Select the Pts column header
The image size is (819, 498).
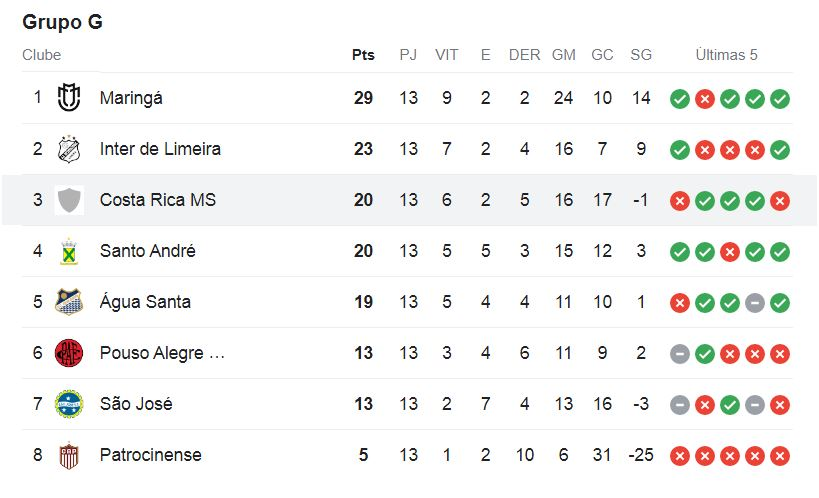[x=363, y=55]
